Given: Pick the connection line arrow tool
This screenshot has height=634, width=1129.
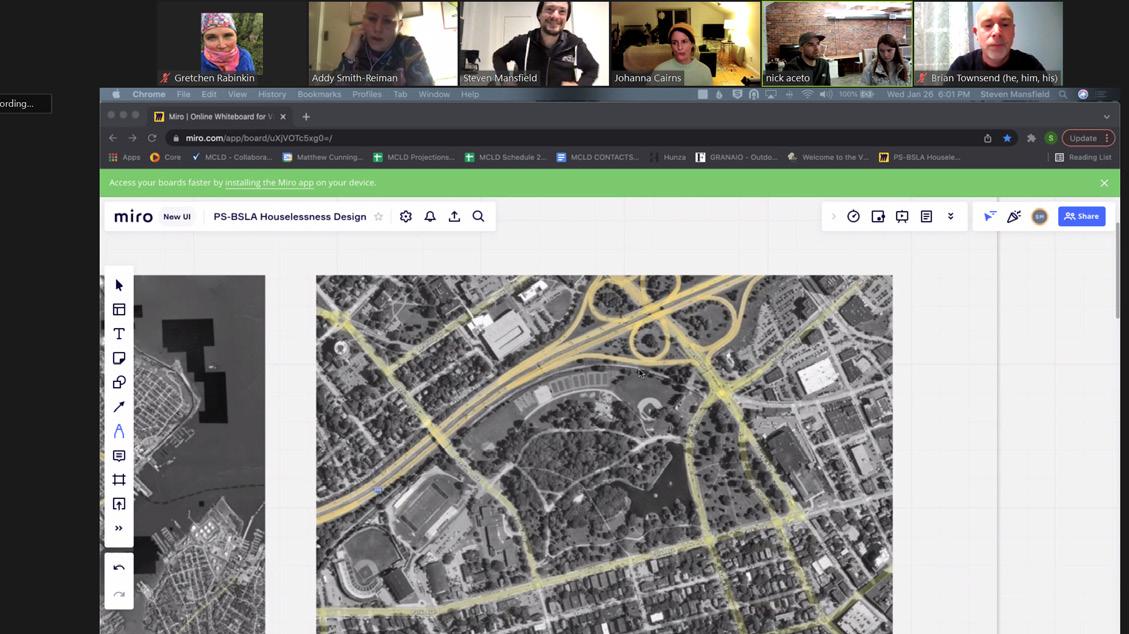Looking at the screenshot, I should point(119,407).
